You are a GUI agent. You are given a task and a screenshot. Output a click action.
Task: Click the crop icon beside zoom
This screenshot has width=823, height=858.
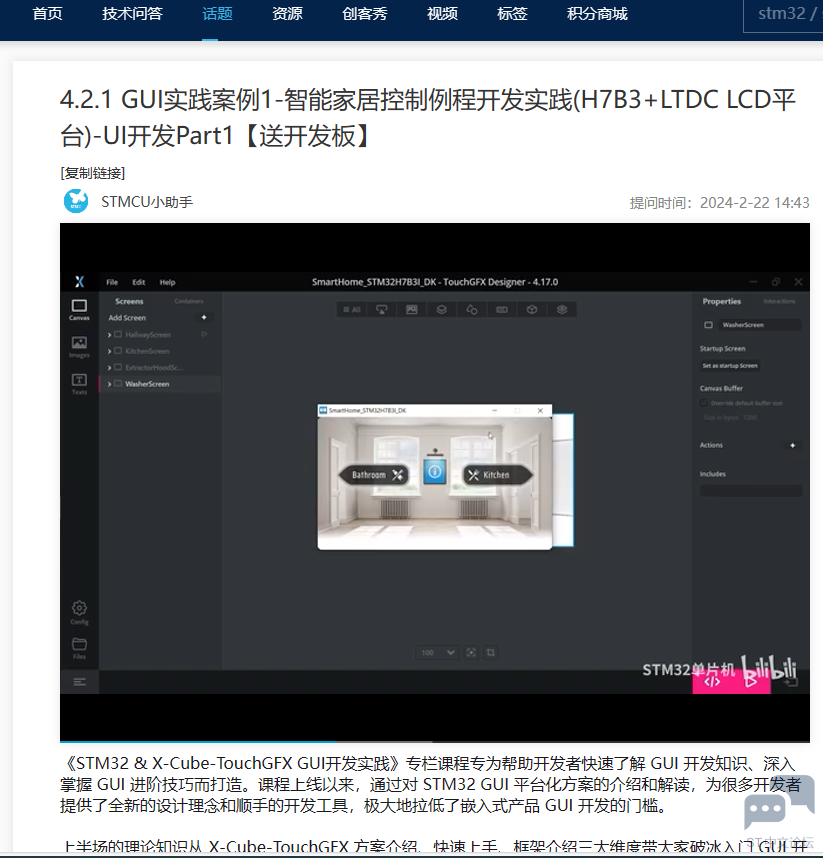[491, 652]
